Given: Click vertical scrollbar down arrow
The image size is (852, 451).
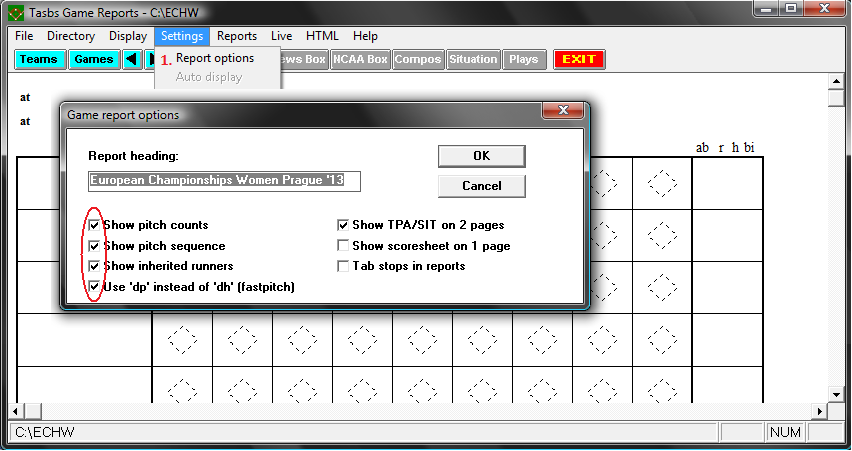Looking at the screenshot, I should click(836, 394).
